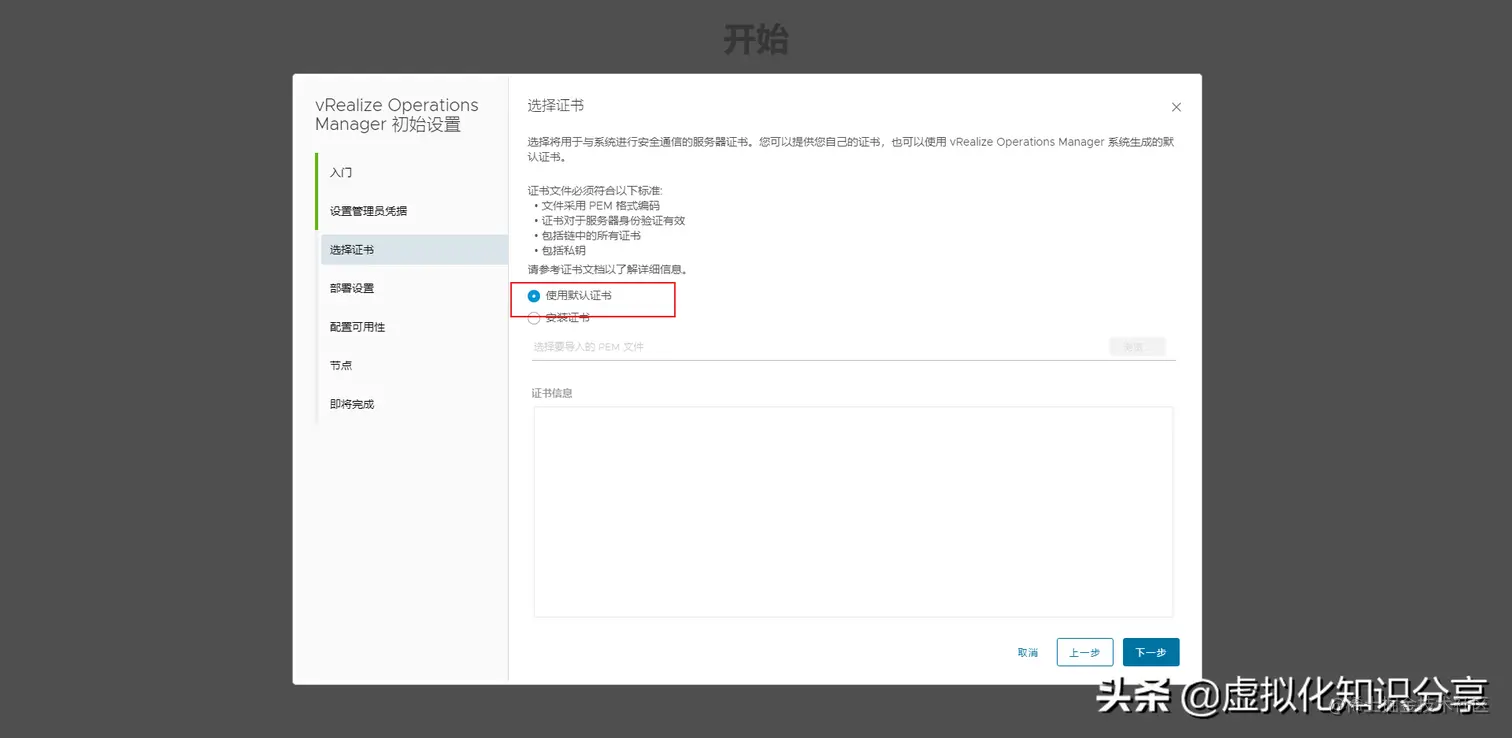This screenshot has width=1512, height=738.
Task: Close the 选择证书 dialog with X
Action: point(1176,107)
